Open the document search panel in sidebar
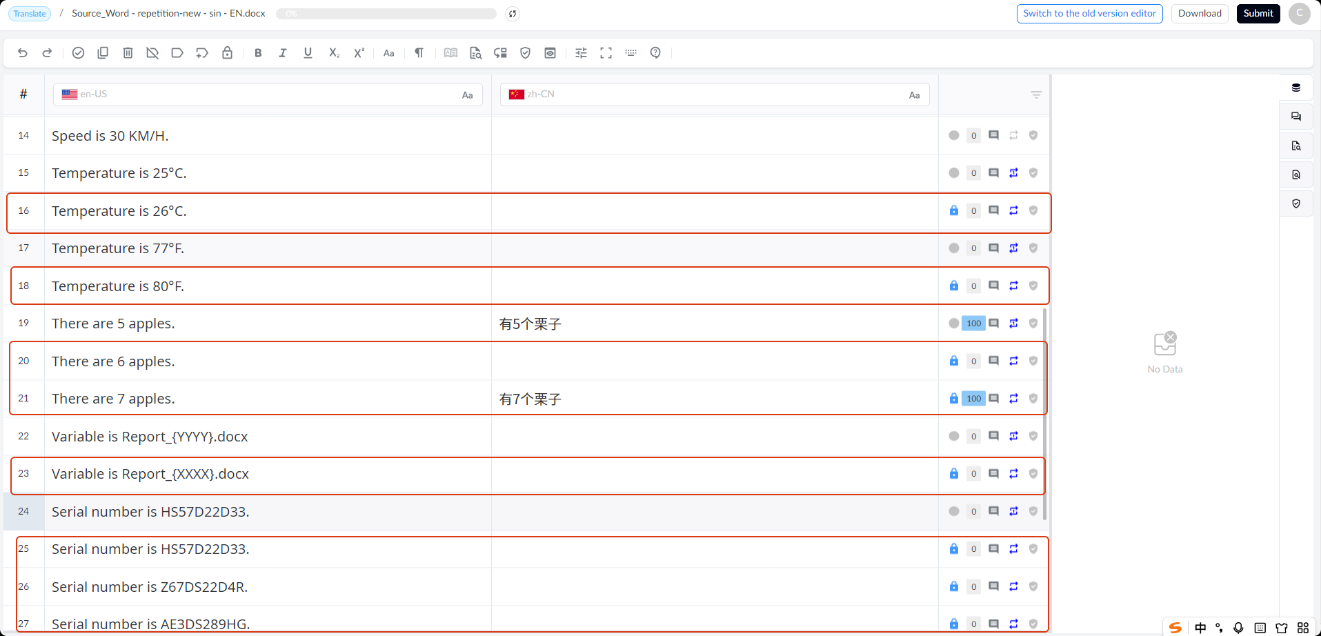1321x636 pixels. 1296,146
